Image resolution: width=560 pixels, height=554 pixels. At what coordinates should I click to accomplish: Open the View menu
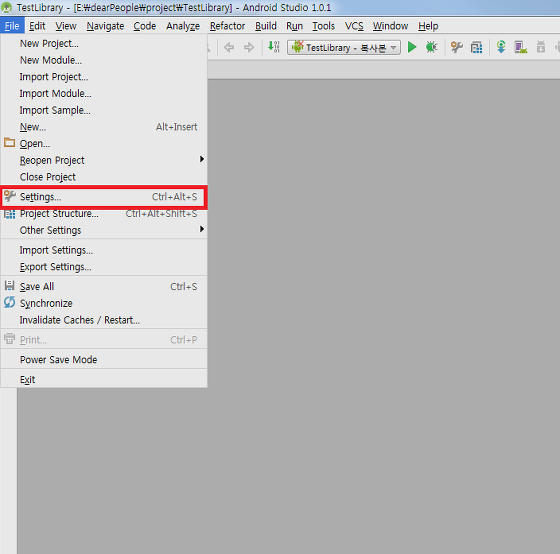tap(66, 26)
